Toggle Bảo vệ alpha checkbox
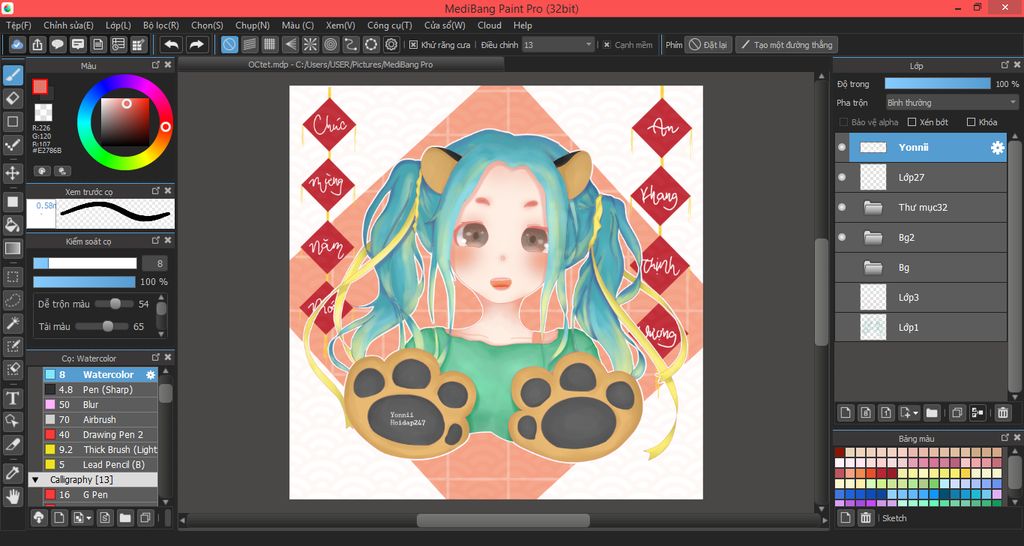 point(843,122)
